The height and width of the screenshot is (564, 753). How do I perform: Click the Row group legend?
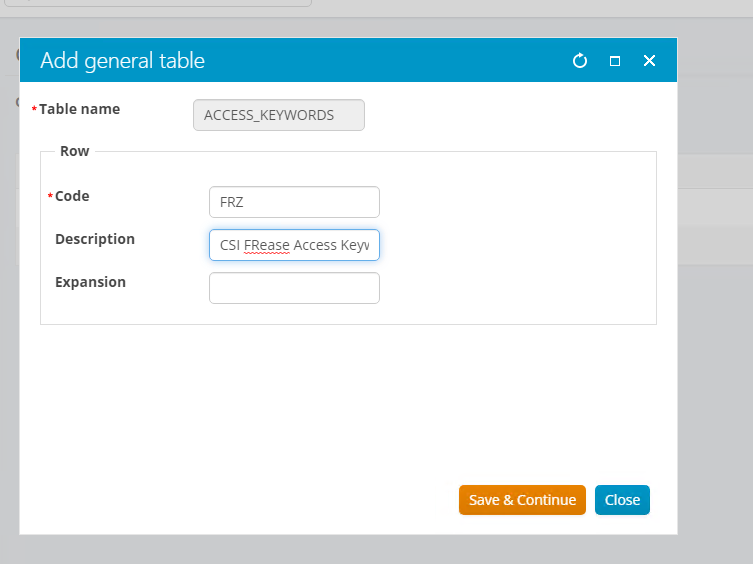[x=74, y=151]
